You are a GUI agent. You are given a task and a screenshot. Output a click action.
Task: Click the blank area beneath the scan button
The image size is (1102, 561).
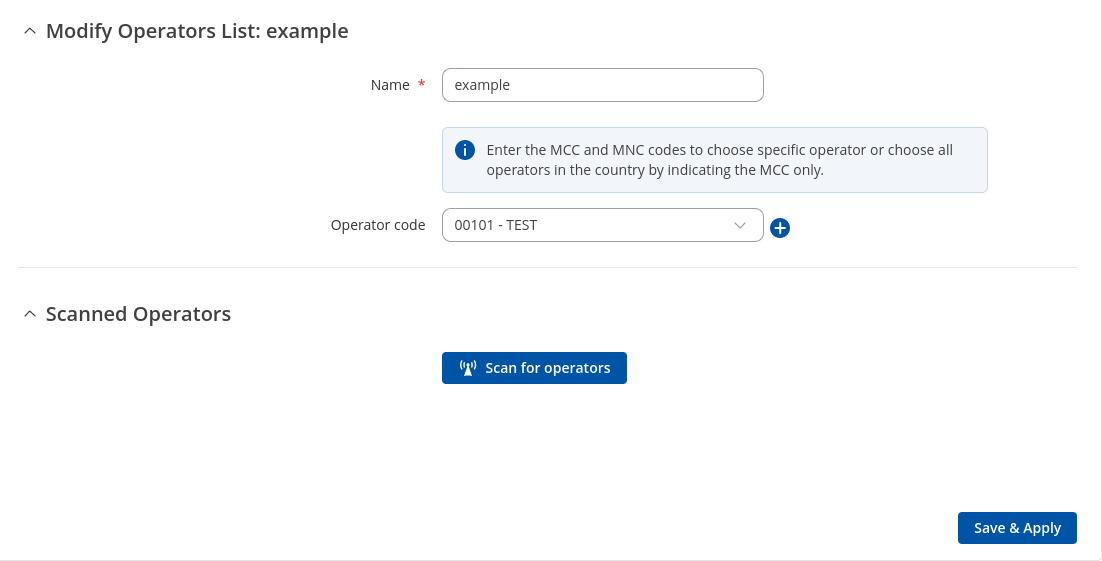534,440
